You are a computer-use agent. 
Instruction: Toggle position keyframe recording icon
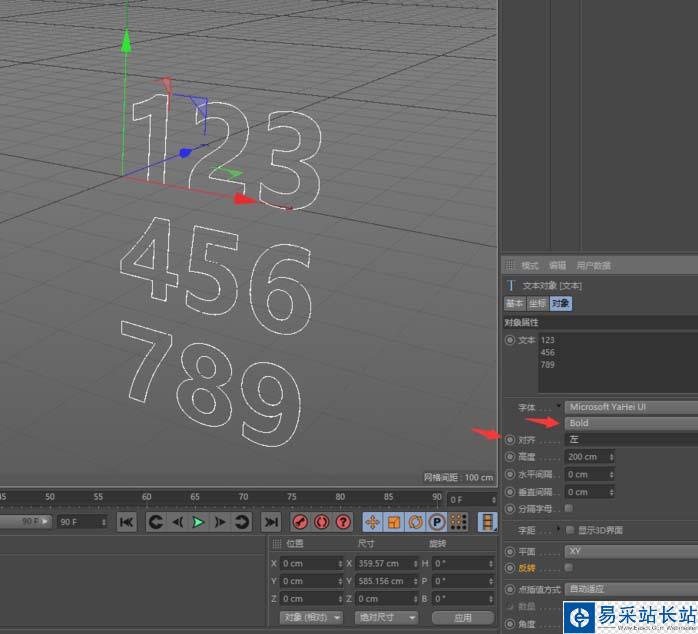372,522
